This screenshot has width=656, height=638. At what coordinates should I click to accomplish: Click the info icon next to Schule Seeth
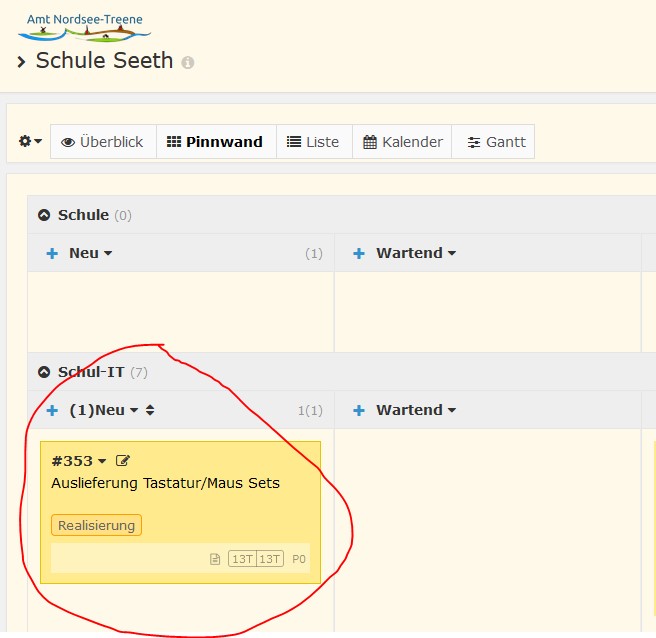coord(188,62)
